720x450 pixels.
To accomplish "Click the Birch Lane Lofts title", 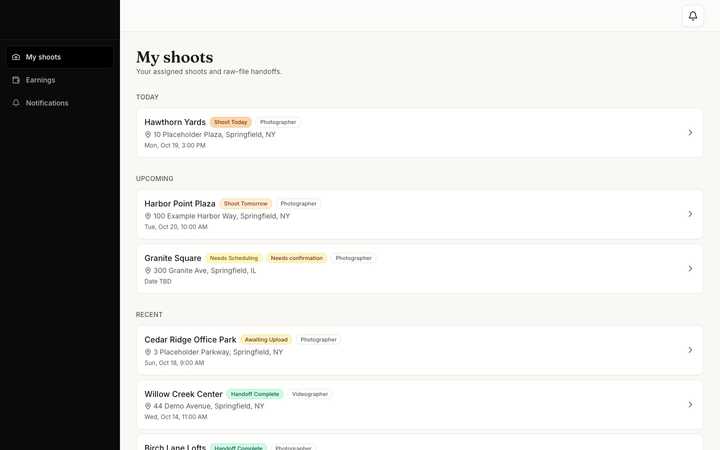I will (x=175, y=447).
